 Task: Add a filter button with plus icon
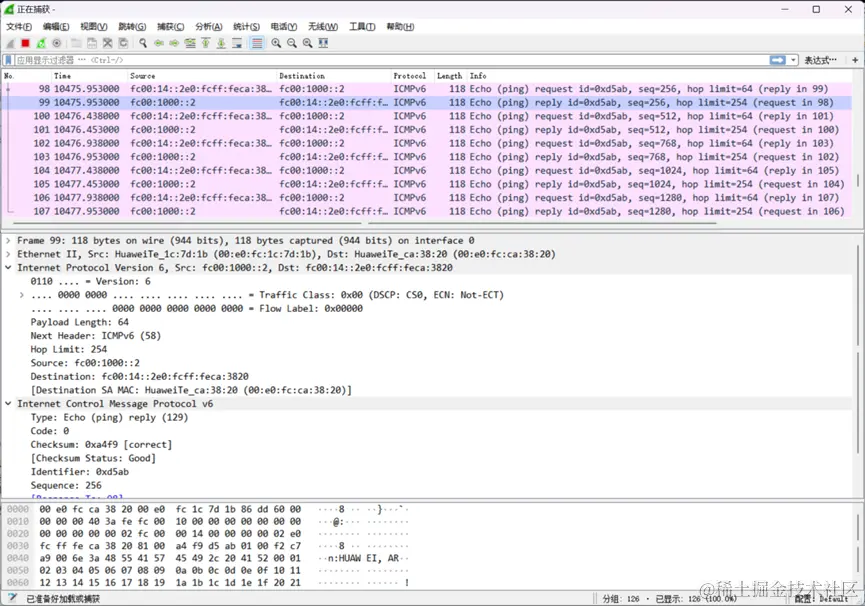pos(855,60)
